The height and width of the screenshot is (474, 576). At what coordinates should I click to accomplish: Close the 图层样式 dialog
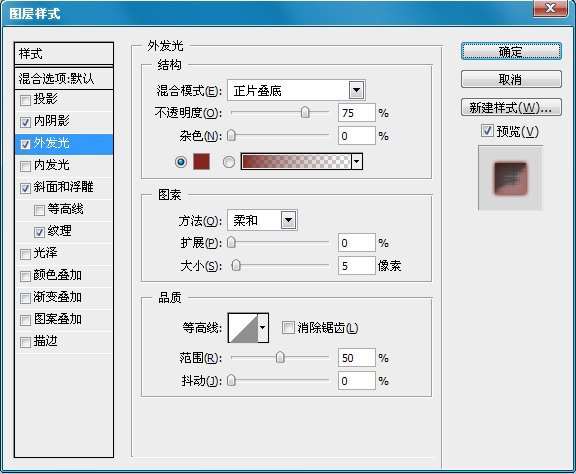click(550, 8)
